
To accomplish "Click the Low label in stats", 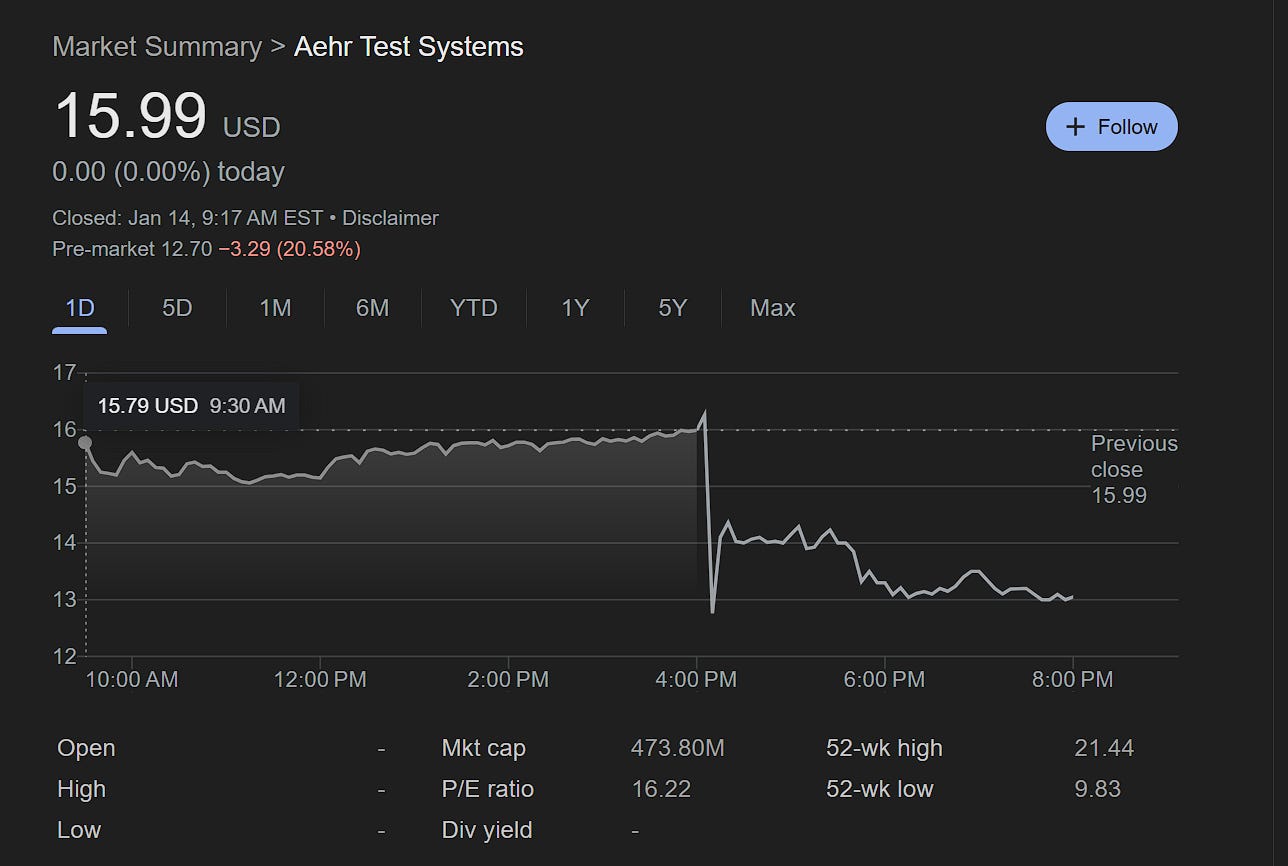I will coord(79,830).
